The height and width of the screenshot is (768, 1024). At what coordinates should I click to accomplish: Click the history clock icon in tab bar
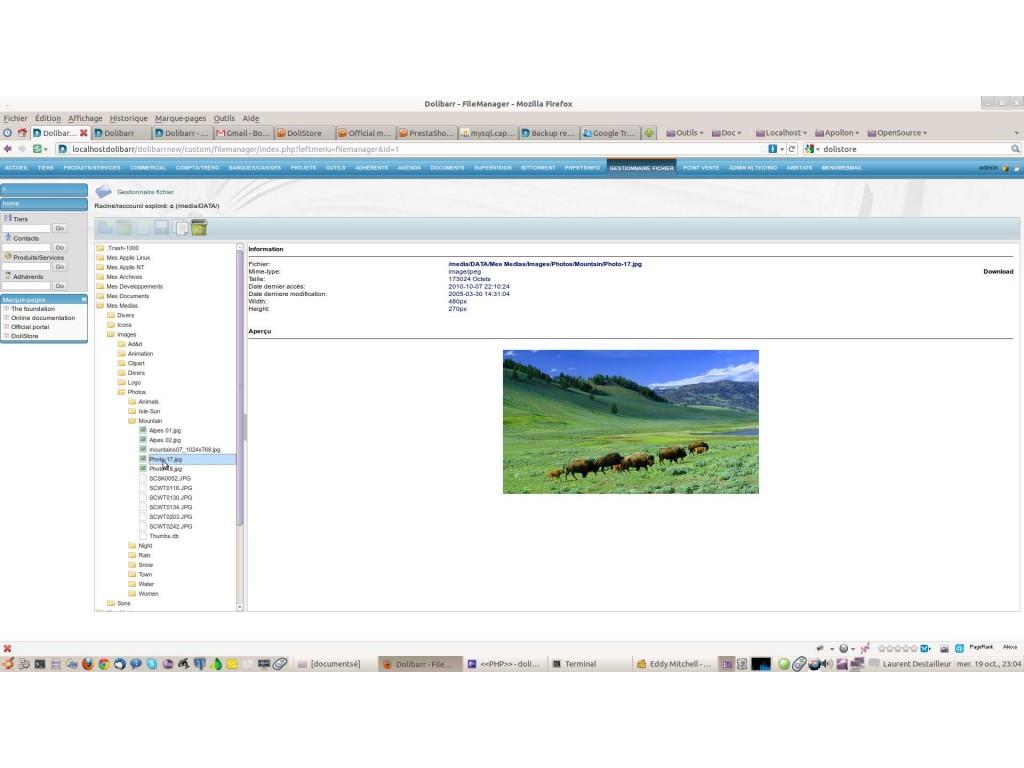point(7,133)
